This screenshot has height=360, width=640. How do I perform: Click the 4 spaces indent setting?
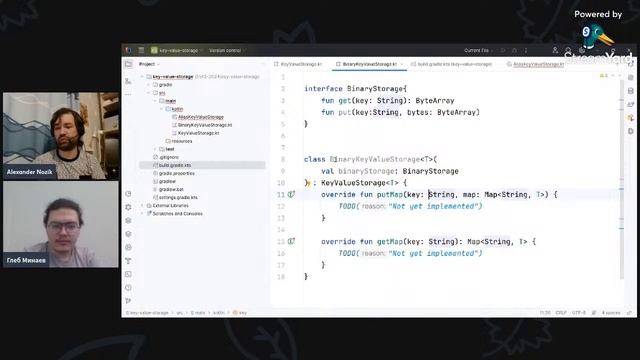click(611, 313)
